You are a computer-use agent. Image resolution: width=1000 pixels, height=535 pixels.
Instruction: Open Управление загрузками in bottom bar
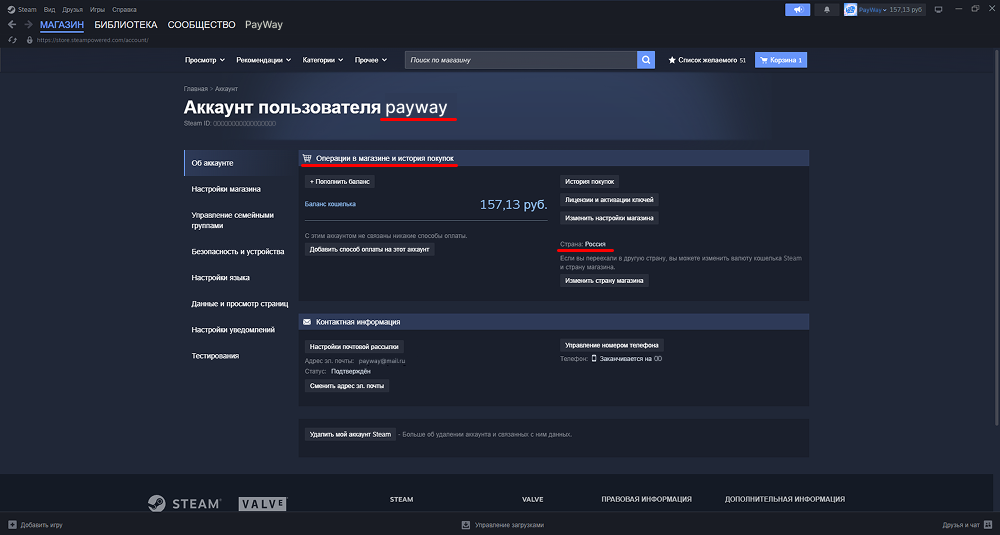tap(510, 525)
